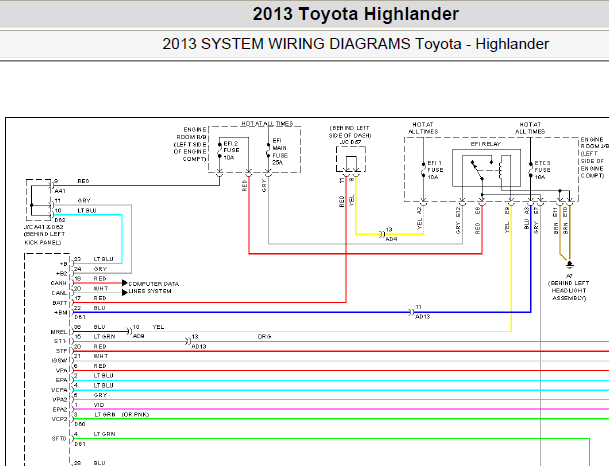This screenshot has width=609, height=466.
Task: Click the System Wiring Diagrams subtitle
Action: (356, 44)
